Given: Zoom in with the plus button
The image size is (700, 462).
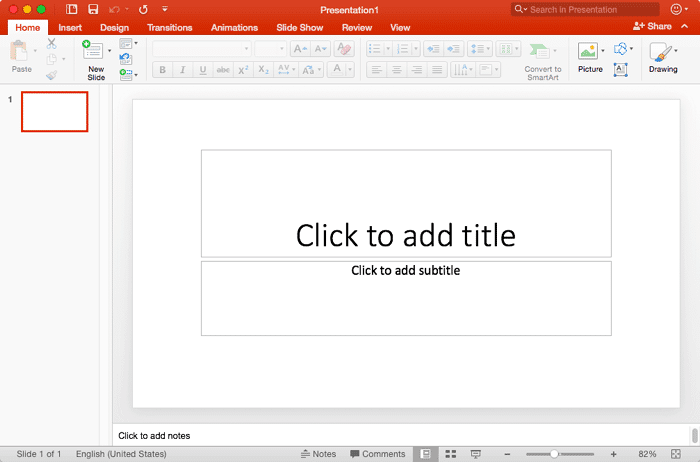Looking at the screenshot, I should coord(613,454).
